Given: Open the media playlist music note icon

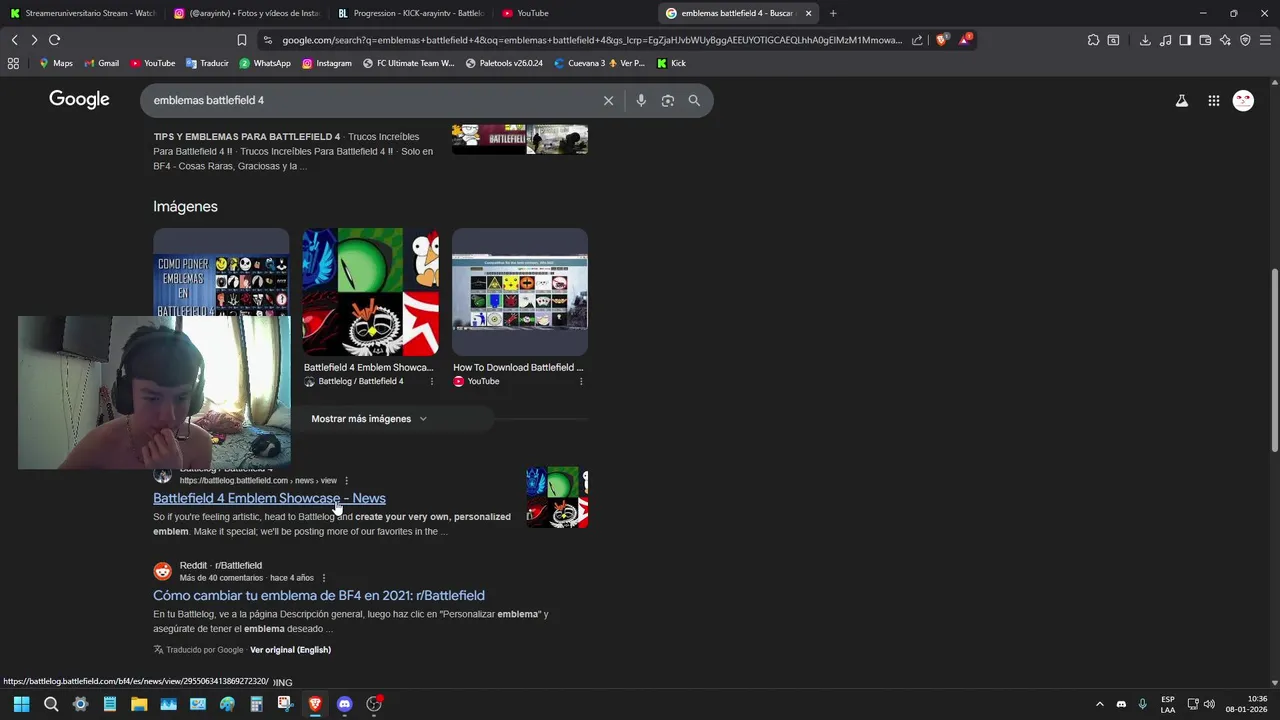Looking at the screenshot, I should (x=1165, y=40).
